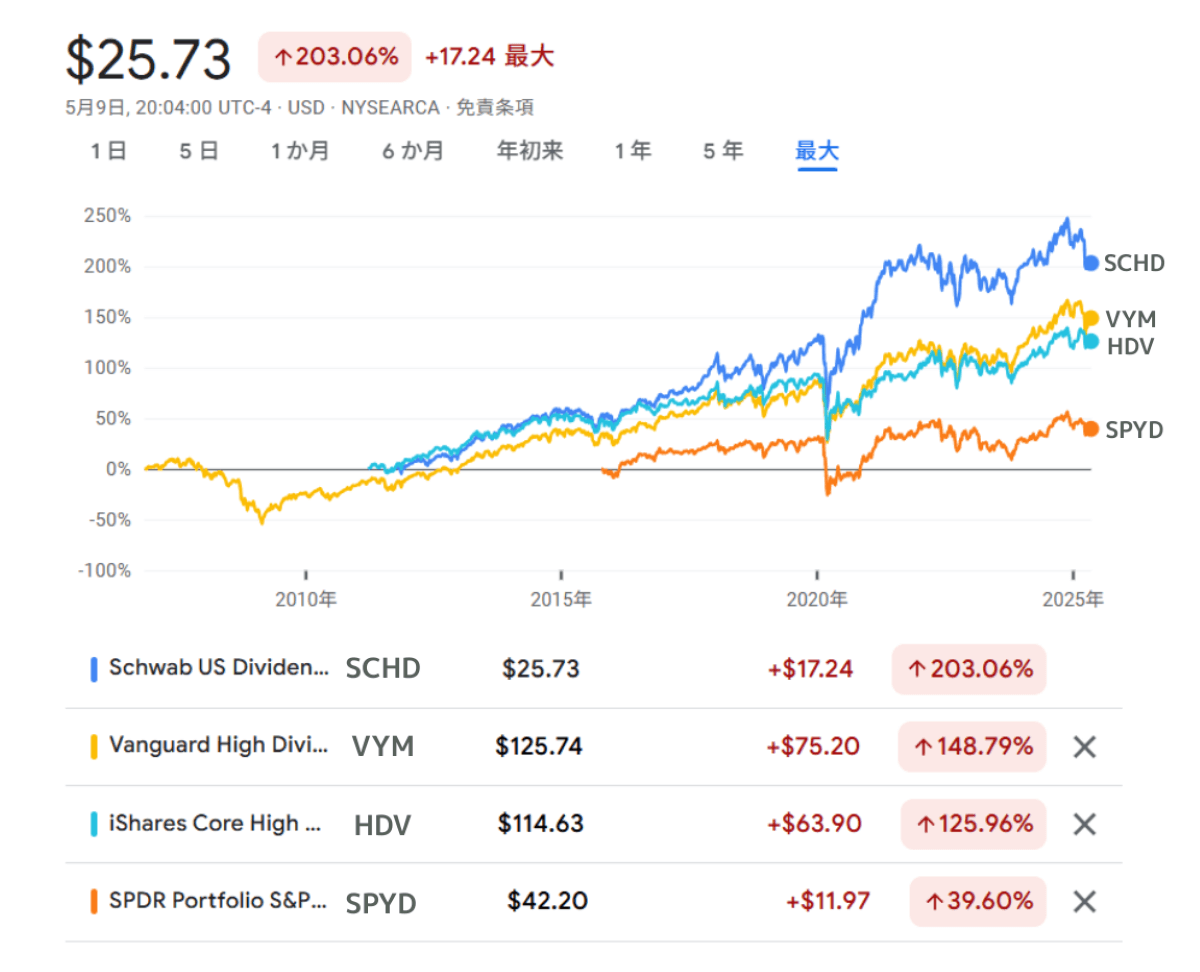
Task: Click the $125.74 price in VYM row
Action: pos(539,746)
